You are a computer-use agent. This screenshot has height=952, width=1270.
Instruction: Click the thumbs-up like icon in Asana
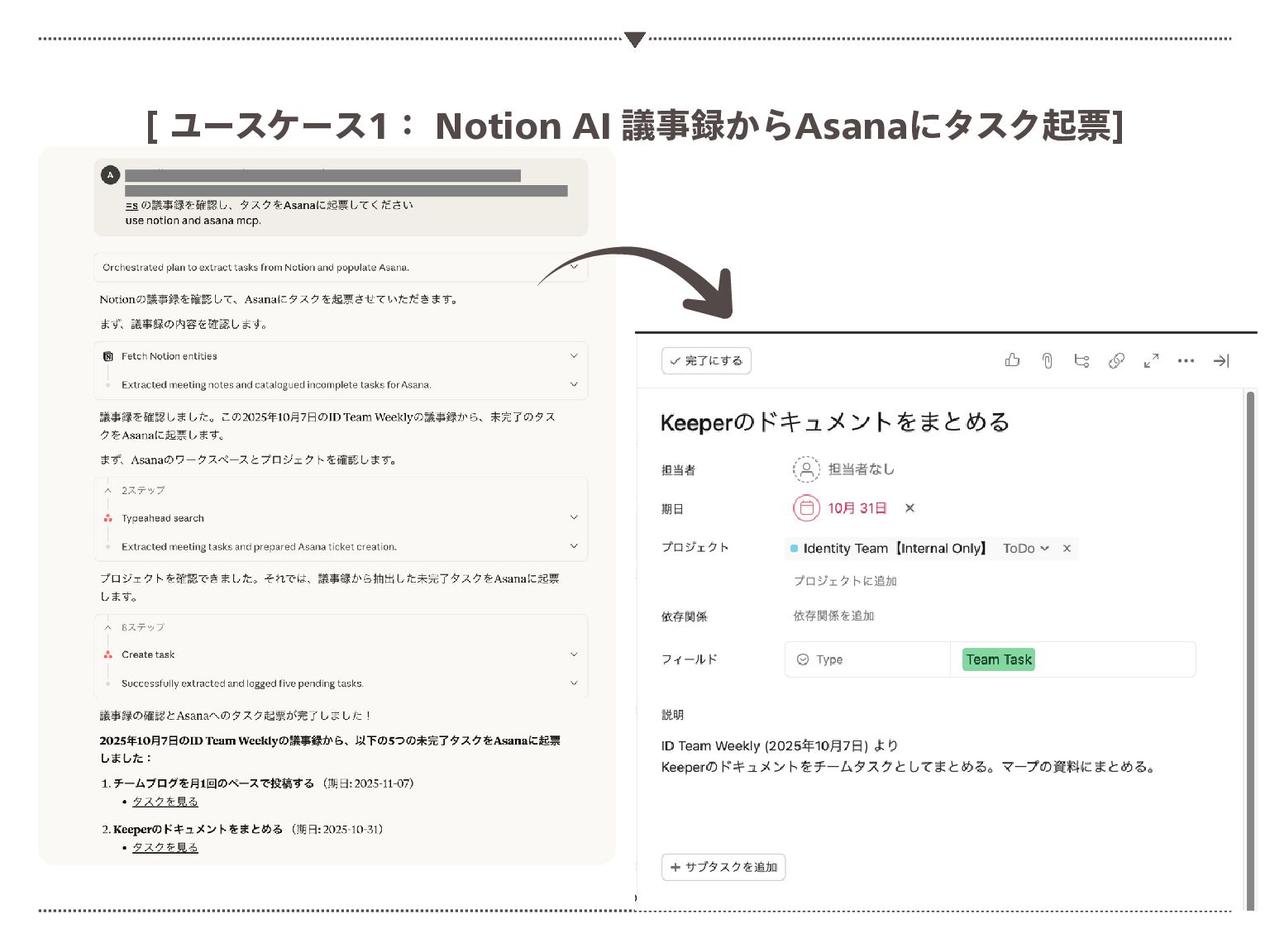(1012, 360)
